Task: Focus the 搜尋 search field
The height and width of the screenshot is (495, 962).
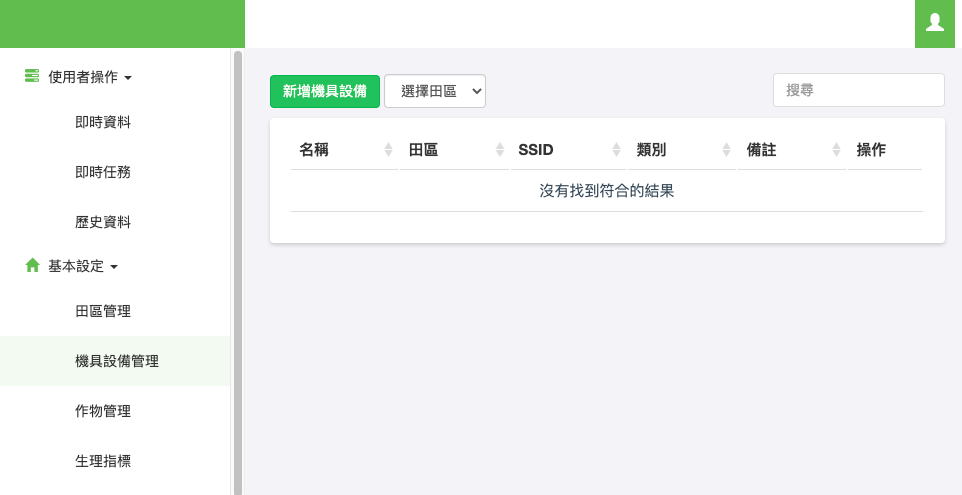Action: [858, 90]
